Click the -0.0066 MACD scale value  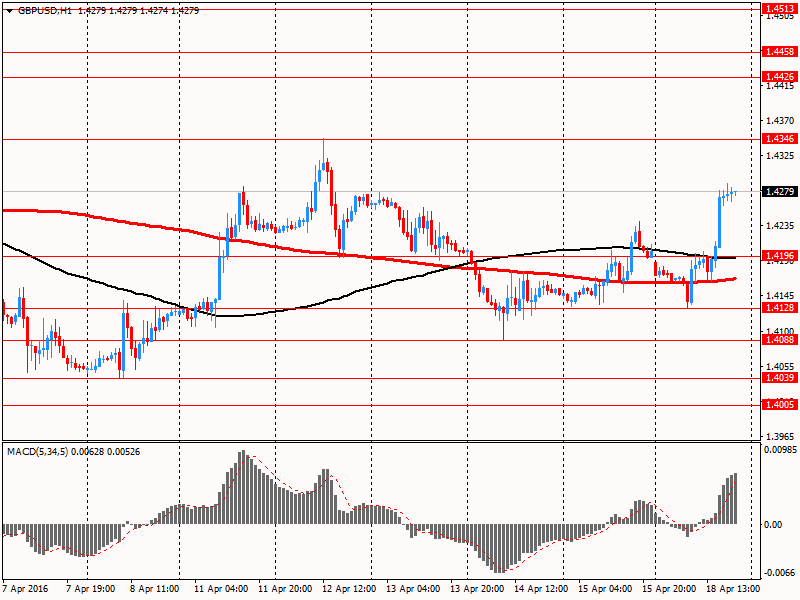(x=780, y=573)
